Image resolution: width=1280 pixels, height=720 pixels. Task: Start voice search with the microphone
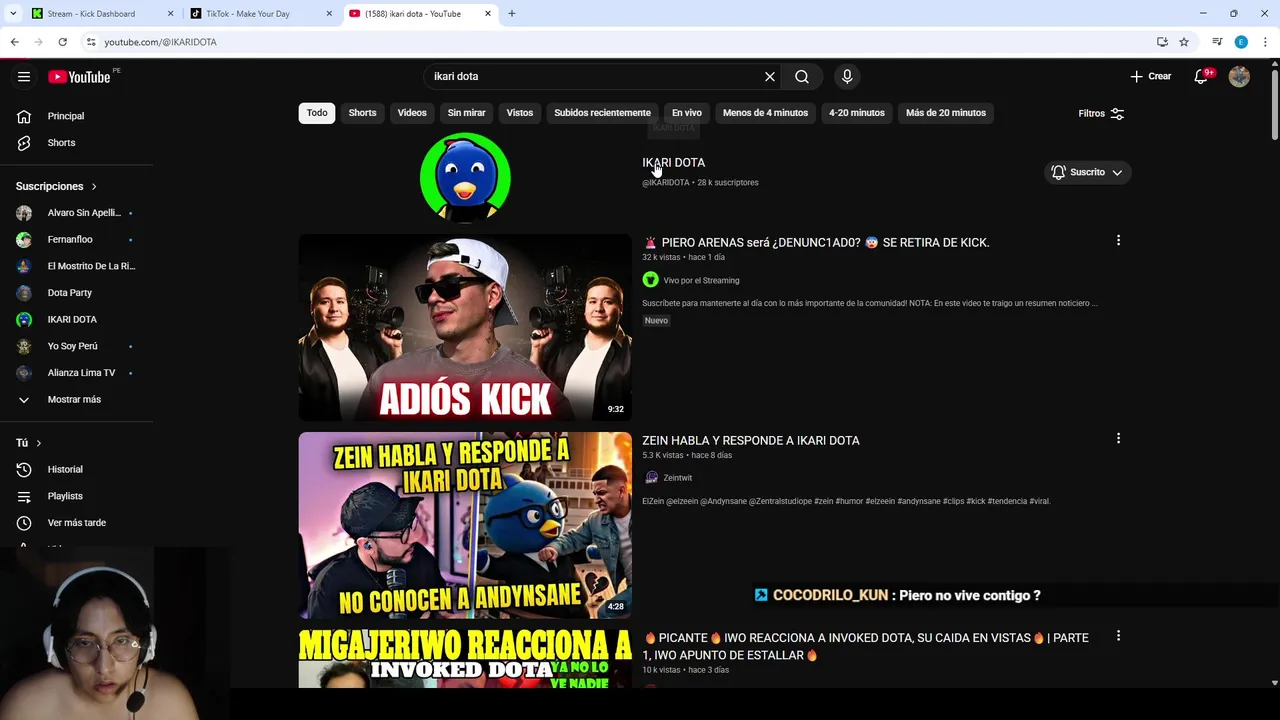tap(847, 76)
